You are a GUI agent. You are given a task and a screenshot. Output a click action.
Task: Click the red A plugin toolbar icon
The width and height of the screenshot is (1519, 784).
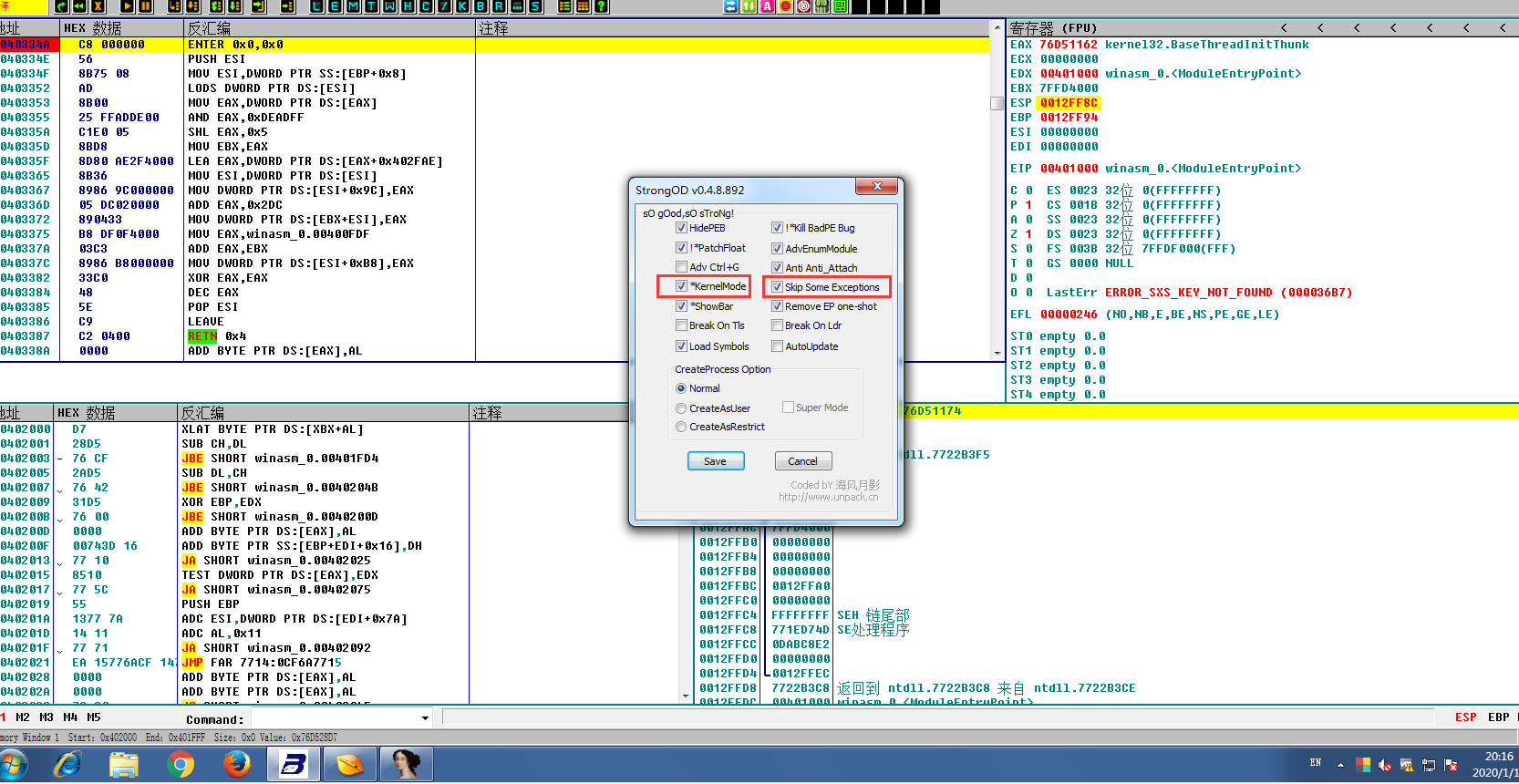pyautogui.click(x=767, y=6)
